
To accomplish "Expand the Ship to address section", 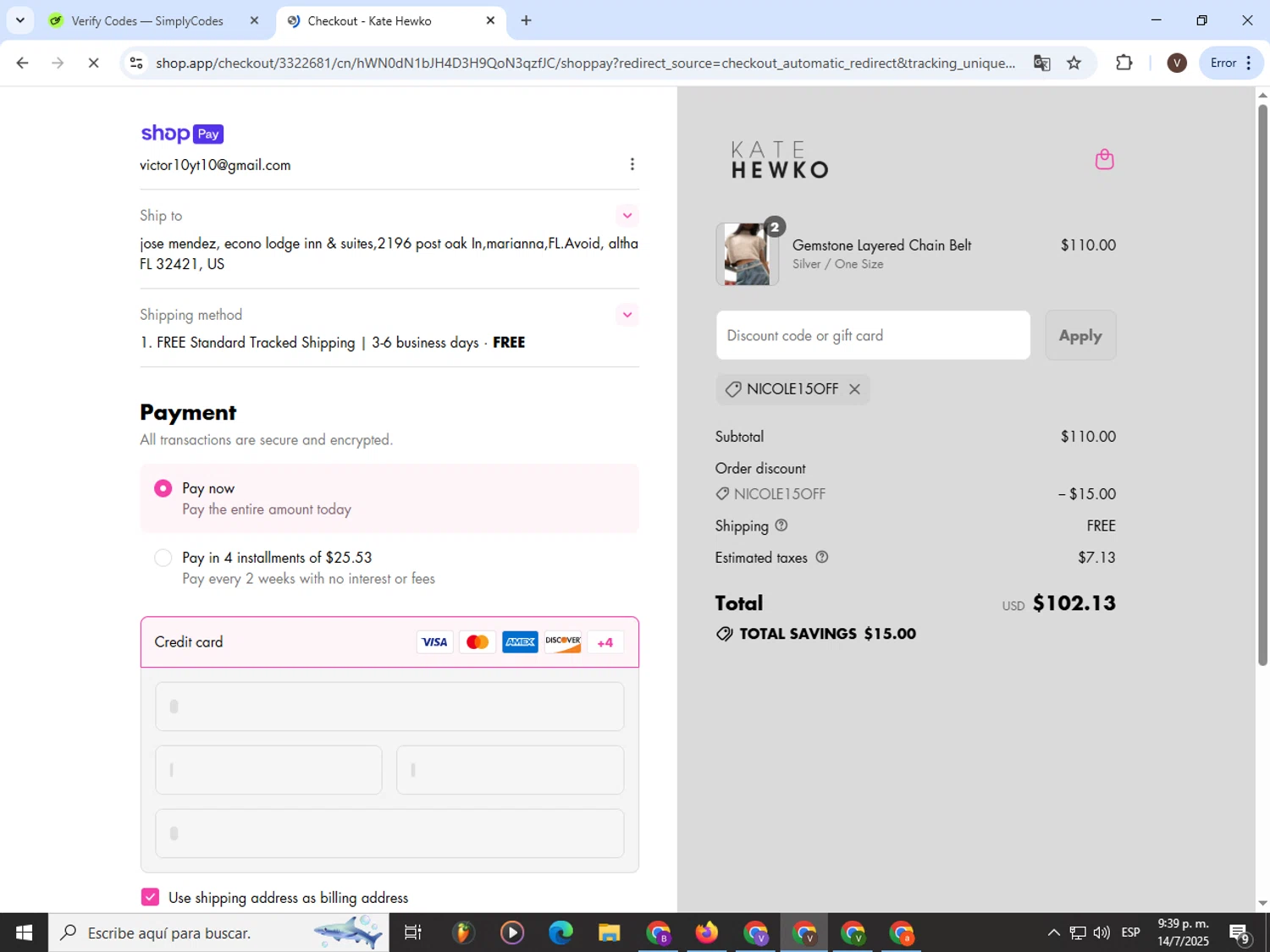I will (627, 215).
